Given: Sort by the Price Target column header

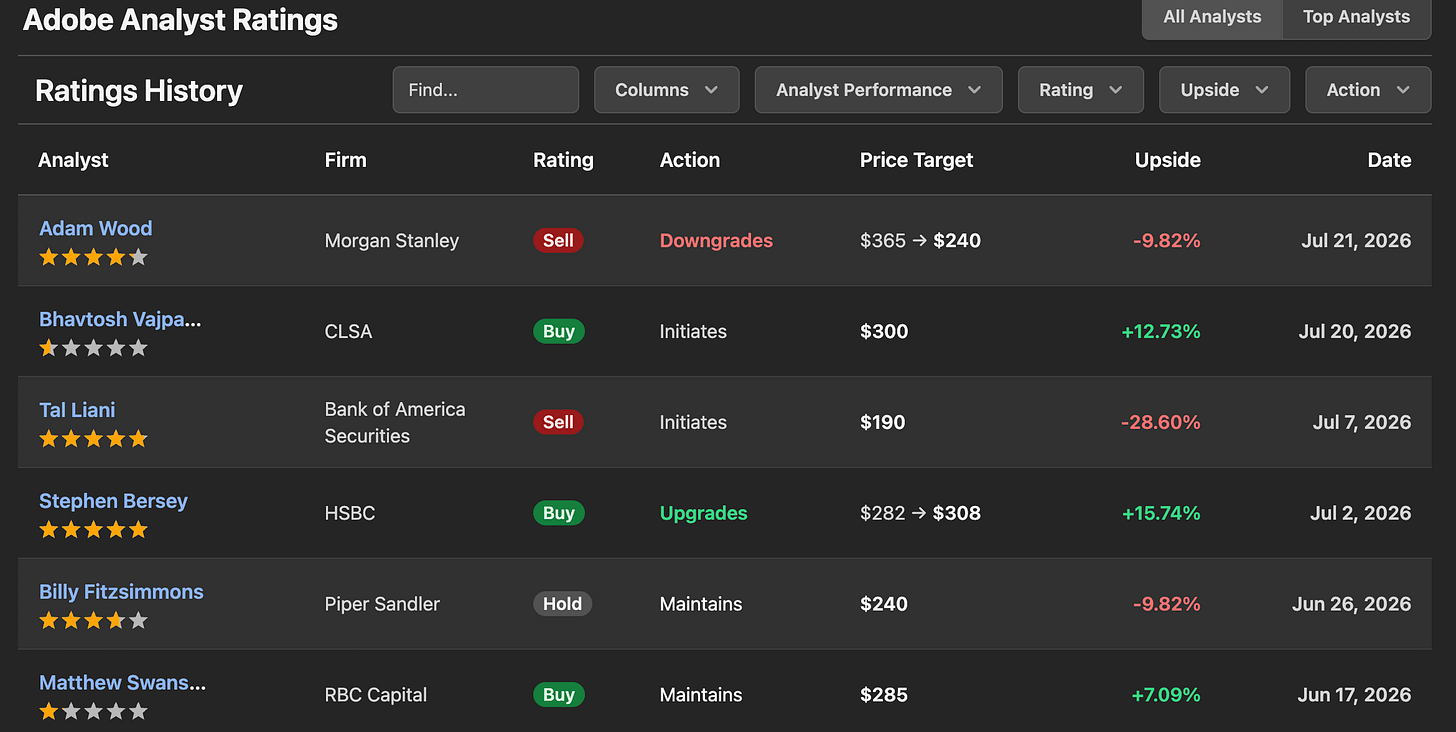Looking at the screenshot, I should [916, 160].
